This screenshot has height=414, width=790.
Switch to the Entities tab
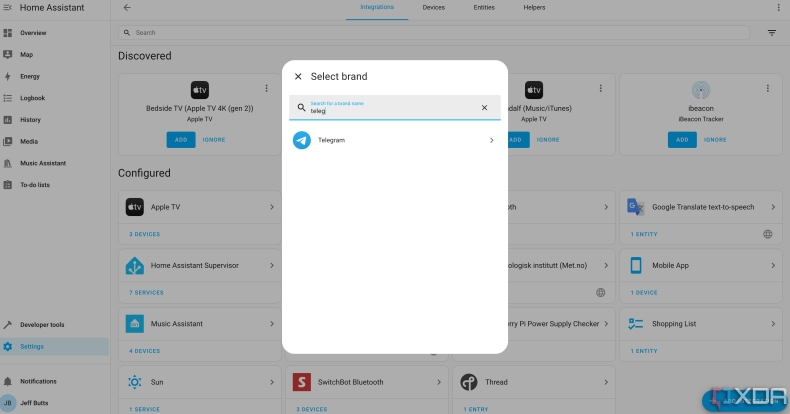[x=484, y=7]
